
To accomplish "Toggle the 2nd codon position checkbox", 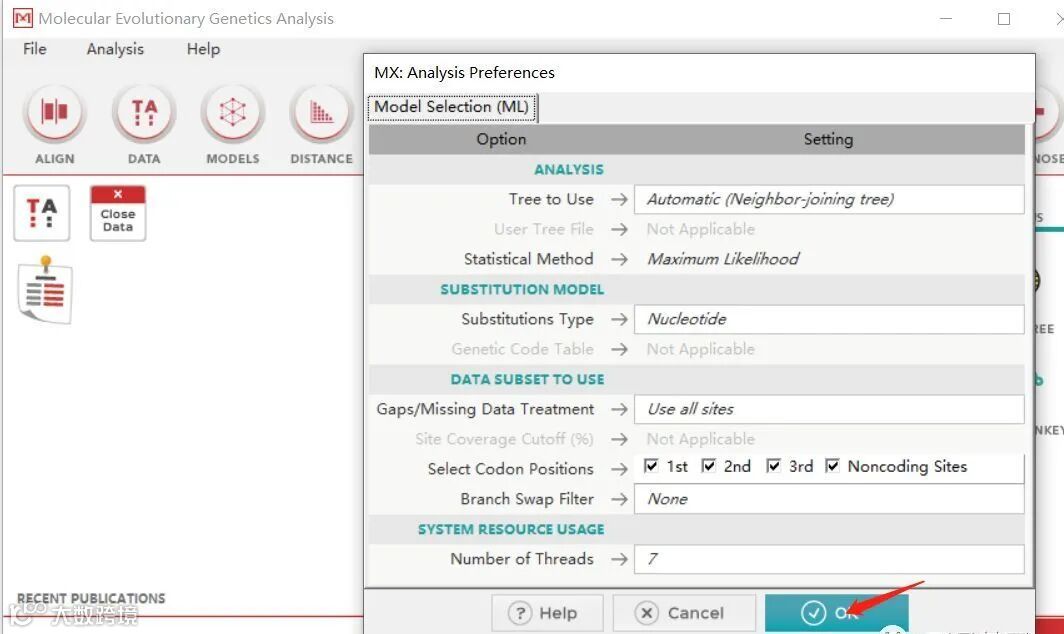I will click(x=708, y=466).
